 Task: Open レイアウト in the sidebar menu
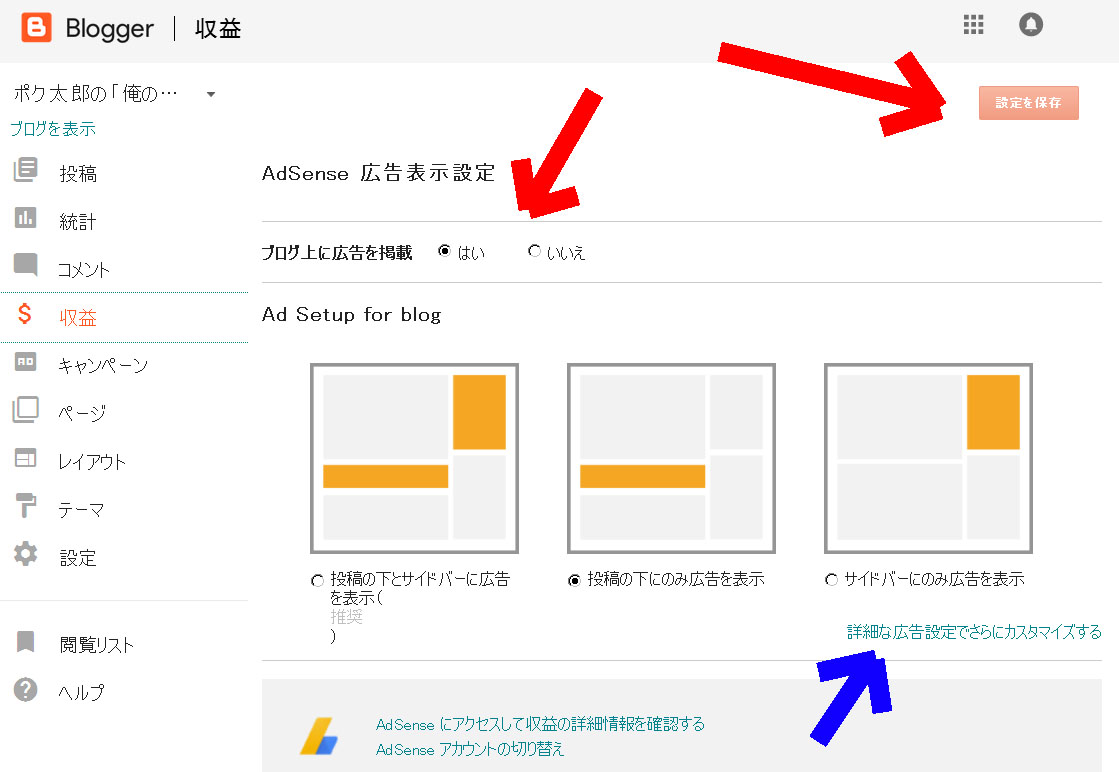92,462
